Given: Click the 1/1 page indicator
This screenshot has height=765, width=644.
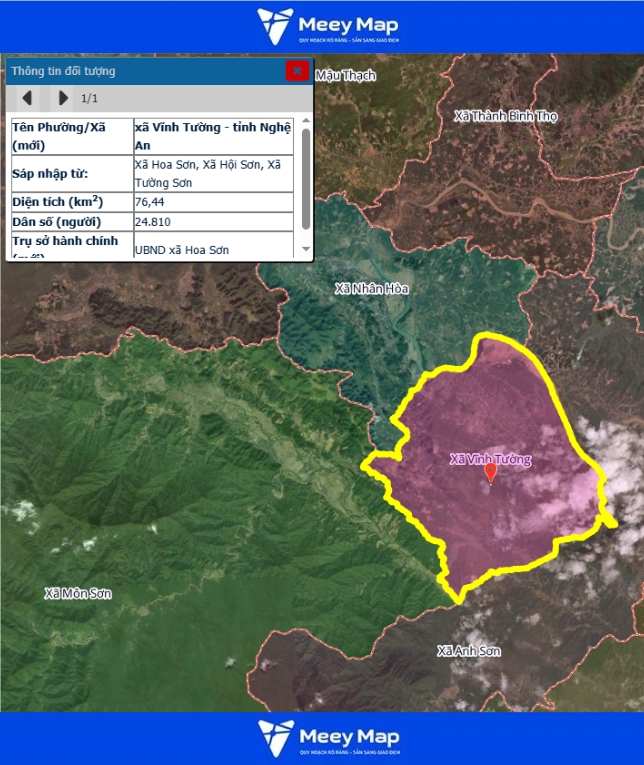Looking at the screenshot, I should 90,98.
